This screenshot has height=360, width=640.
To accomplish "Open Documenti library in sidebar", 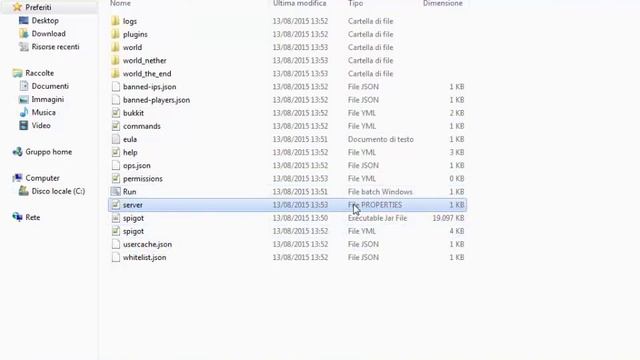I will point(50,86).
